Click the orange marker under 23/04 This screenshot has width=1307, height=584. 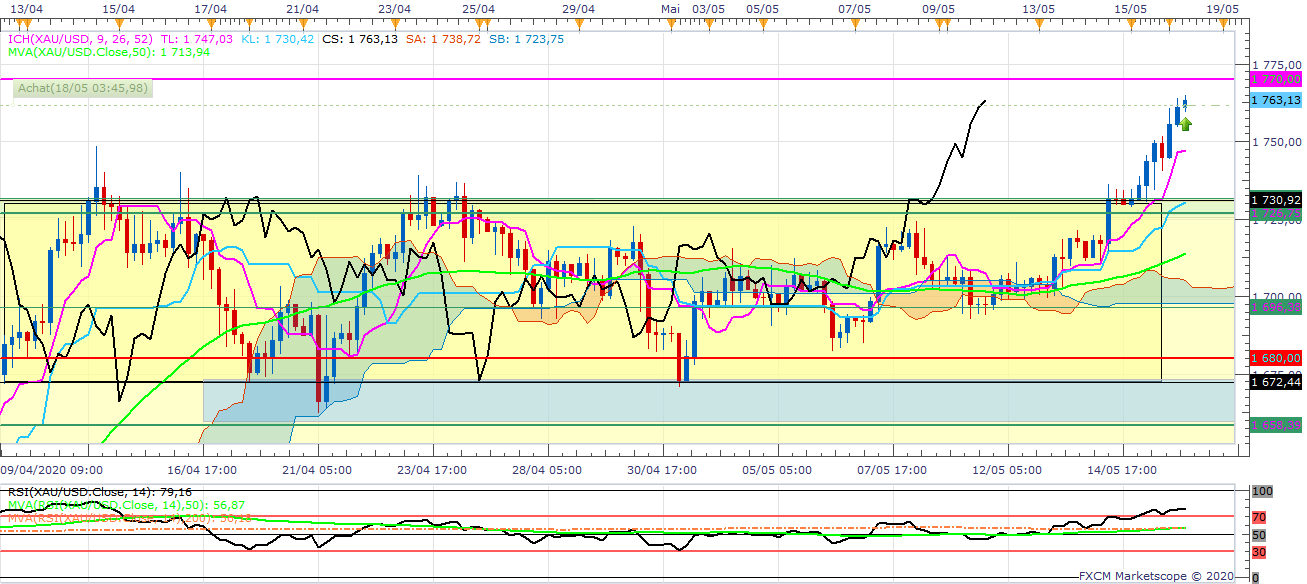[x=393, y=20]
